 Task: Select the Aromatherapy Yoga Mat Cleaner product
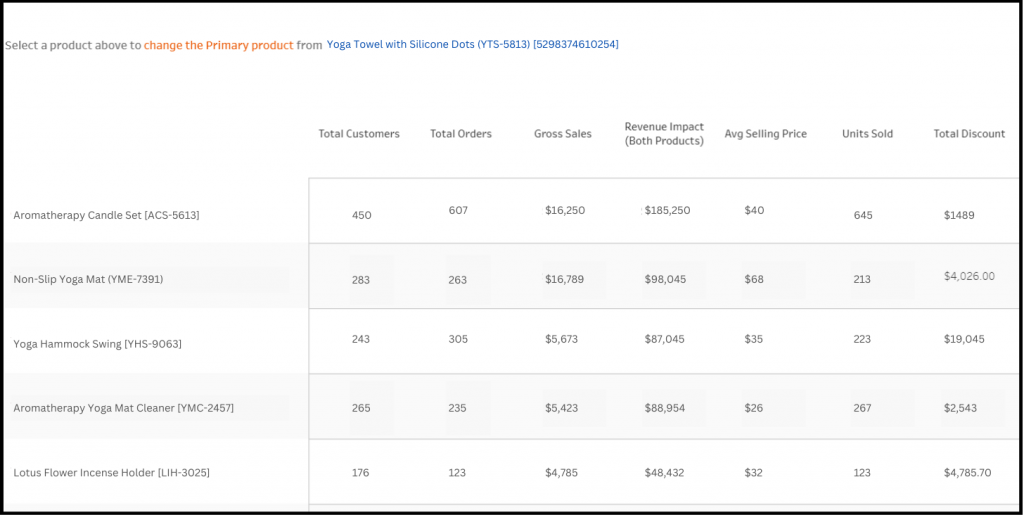pyautogui.click(x=123, y=408)
